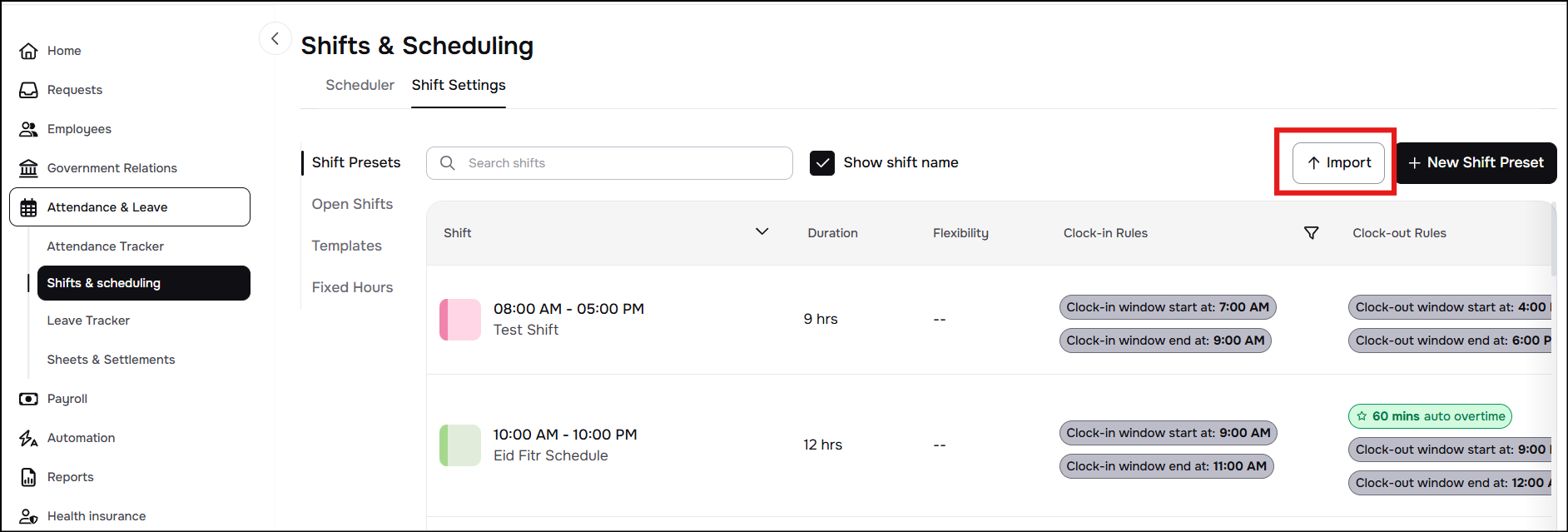The height and width of the screenshot is (532, 1568).
Task: Switch to the Scheduler tab
Action: (x=360, y=85)
